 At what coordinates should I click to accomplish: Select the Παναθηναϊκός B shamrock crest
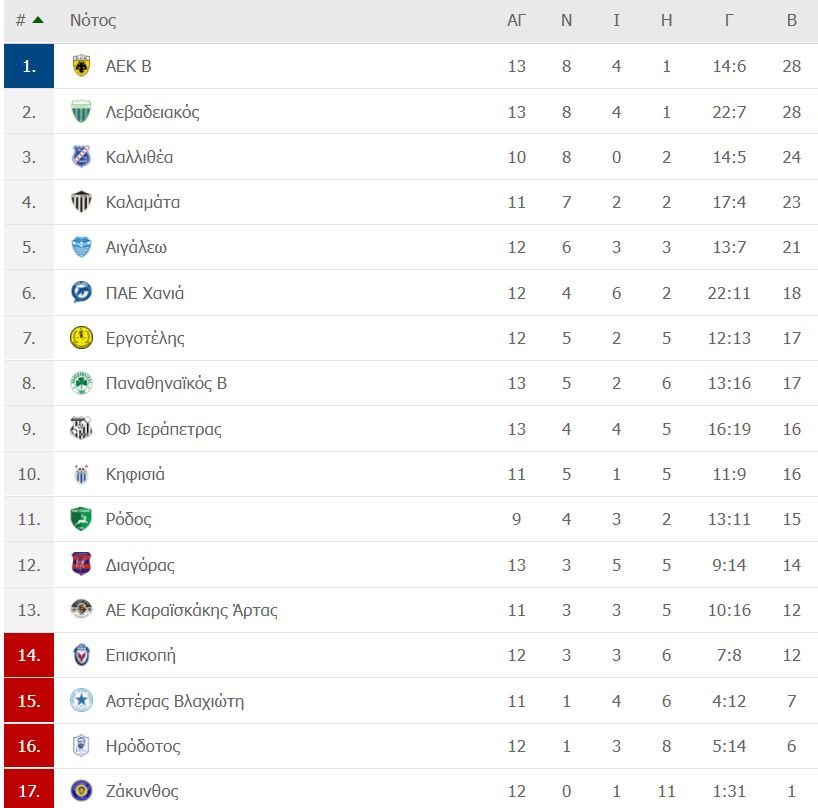pos(81,383)
